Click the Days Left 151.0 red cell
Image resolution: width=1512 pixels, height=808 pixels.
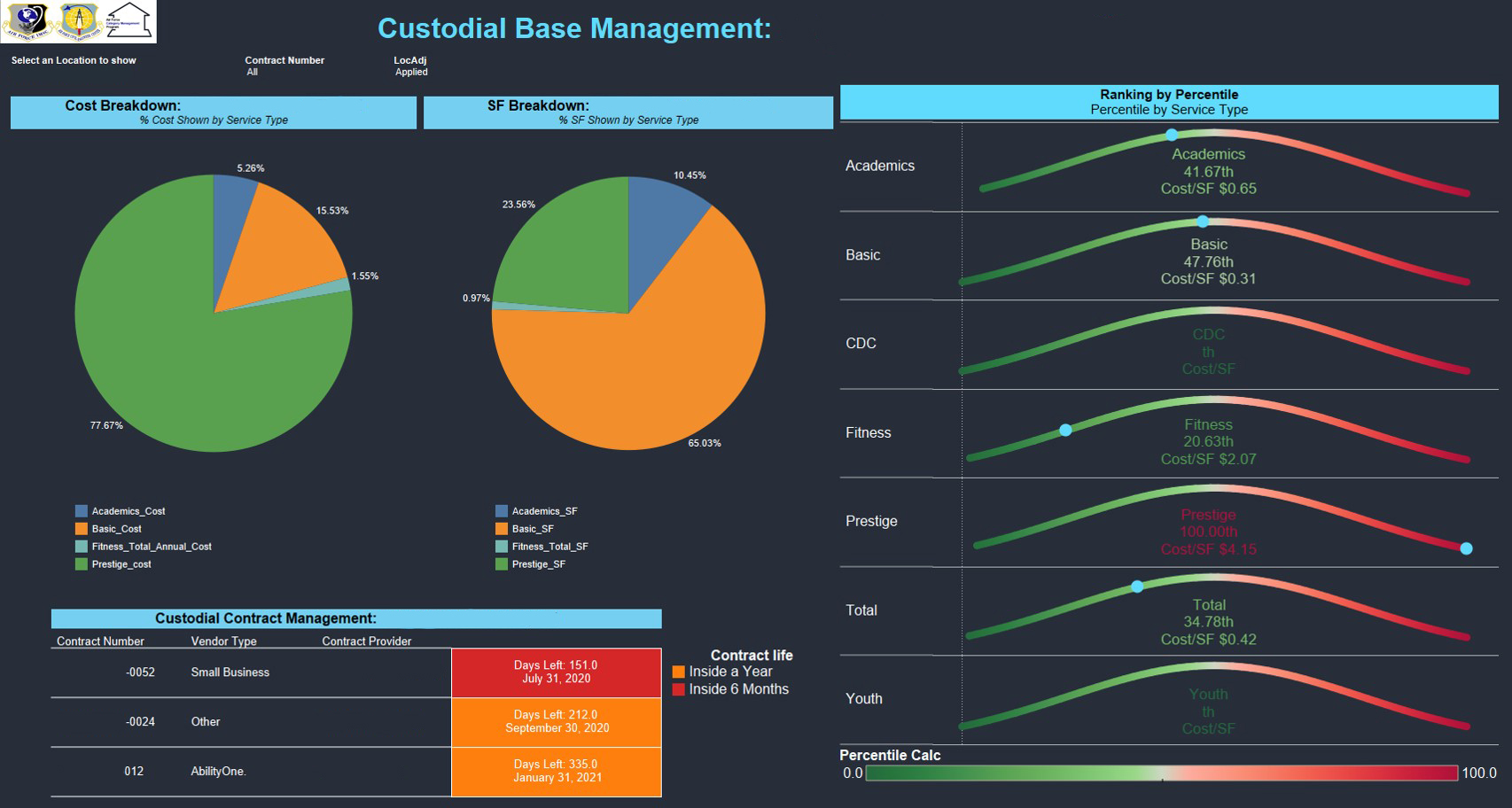[x=556, y=672]
